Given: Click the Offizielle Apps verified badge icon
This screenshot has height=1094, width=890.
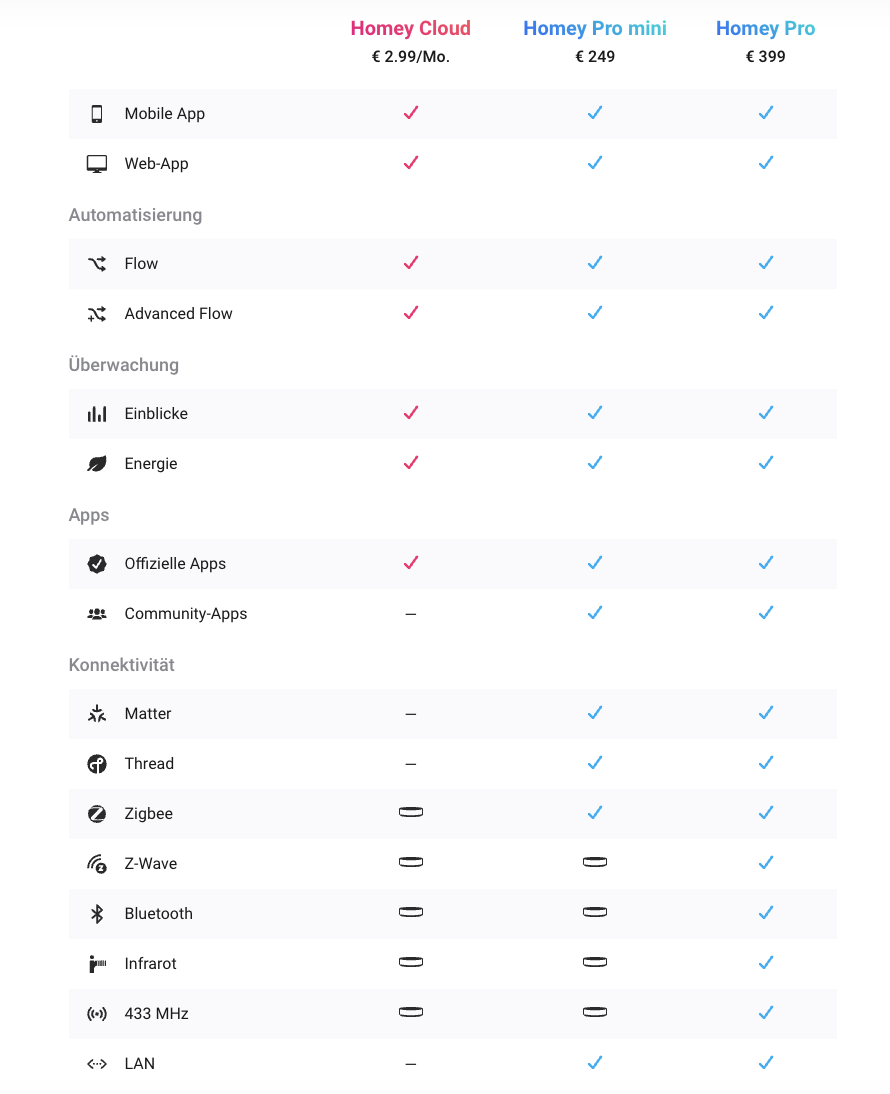Looking at the screenshot, I should coord(97,564).
